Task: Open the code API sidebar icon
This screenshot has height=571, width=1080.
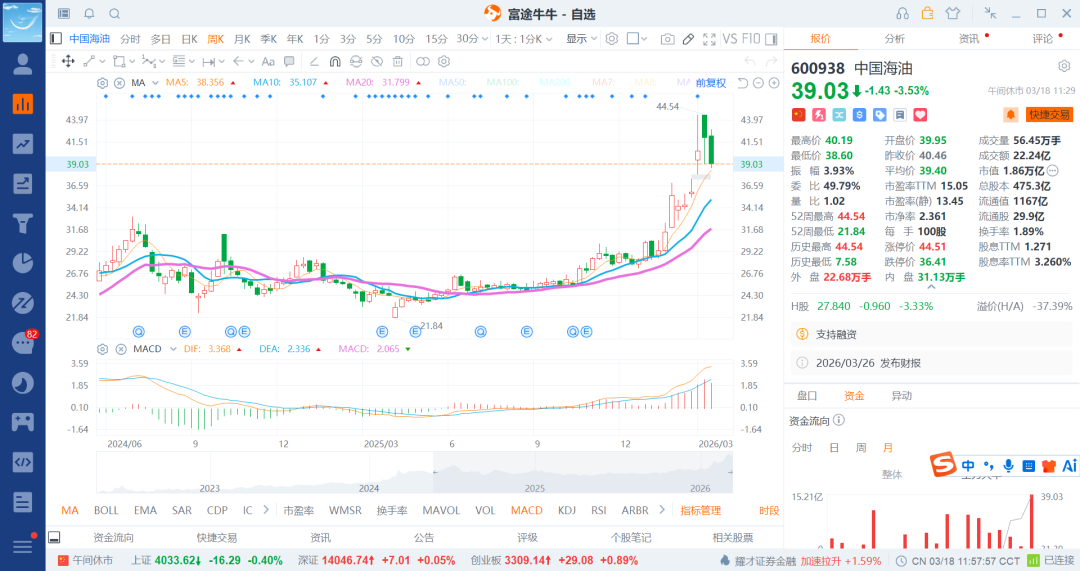Action: coord(23,462)
